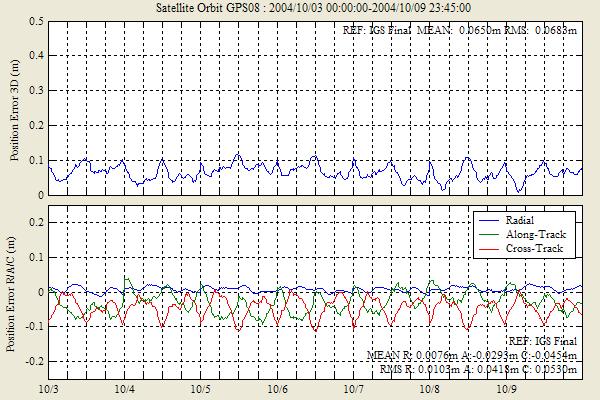Click the Satellite Orbit GPS08 plot title
This screenshot has width=600, height=400.
click(300, 7)
